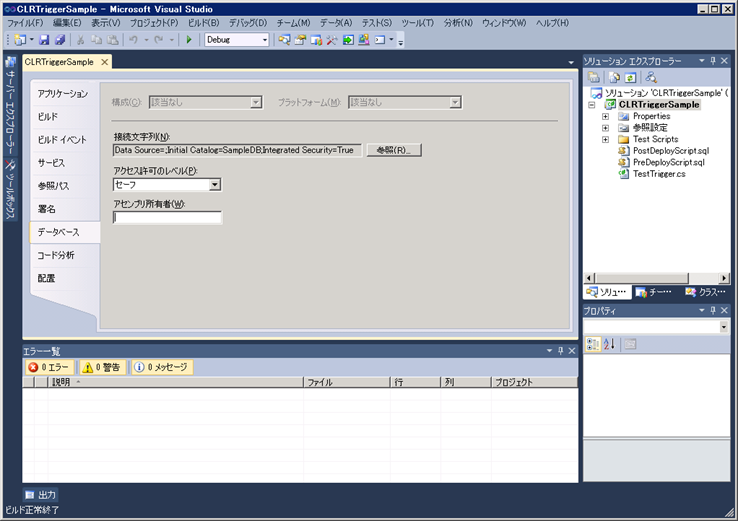Click the アセンブリ所有者 input field

click(167, 217)
